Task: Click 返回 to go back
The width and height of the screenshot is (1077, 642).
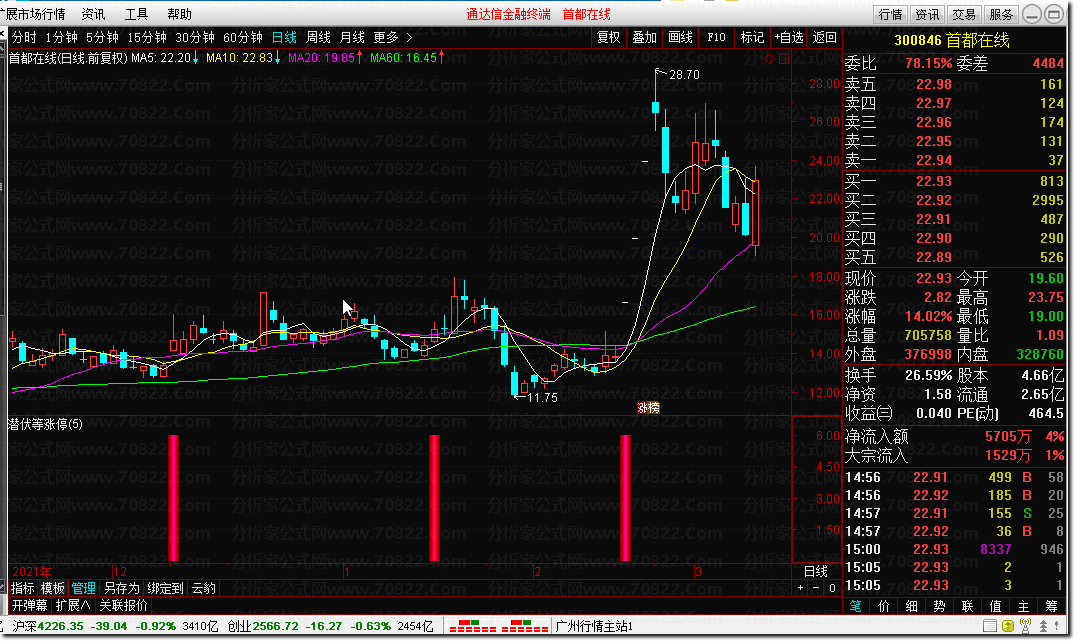Action: (x=824, y=38)
